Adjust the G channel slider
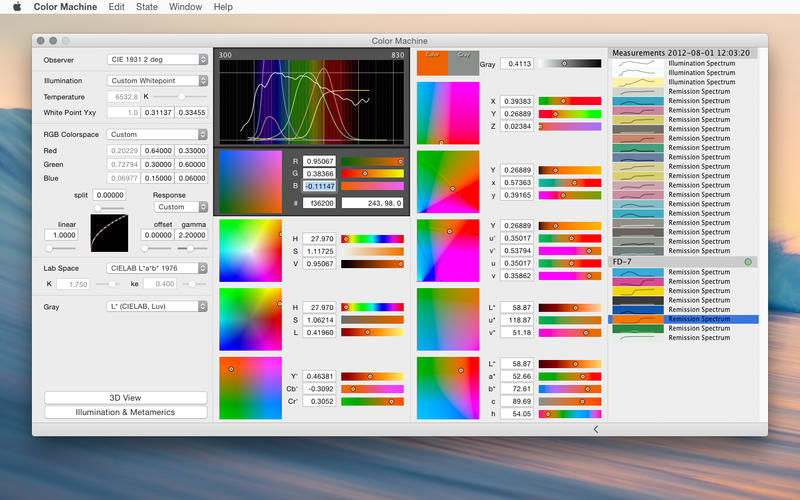Image resolution: width=800 pixels, height=500 pixels. [x=372, y=173]
